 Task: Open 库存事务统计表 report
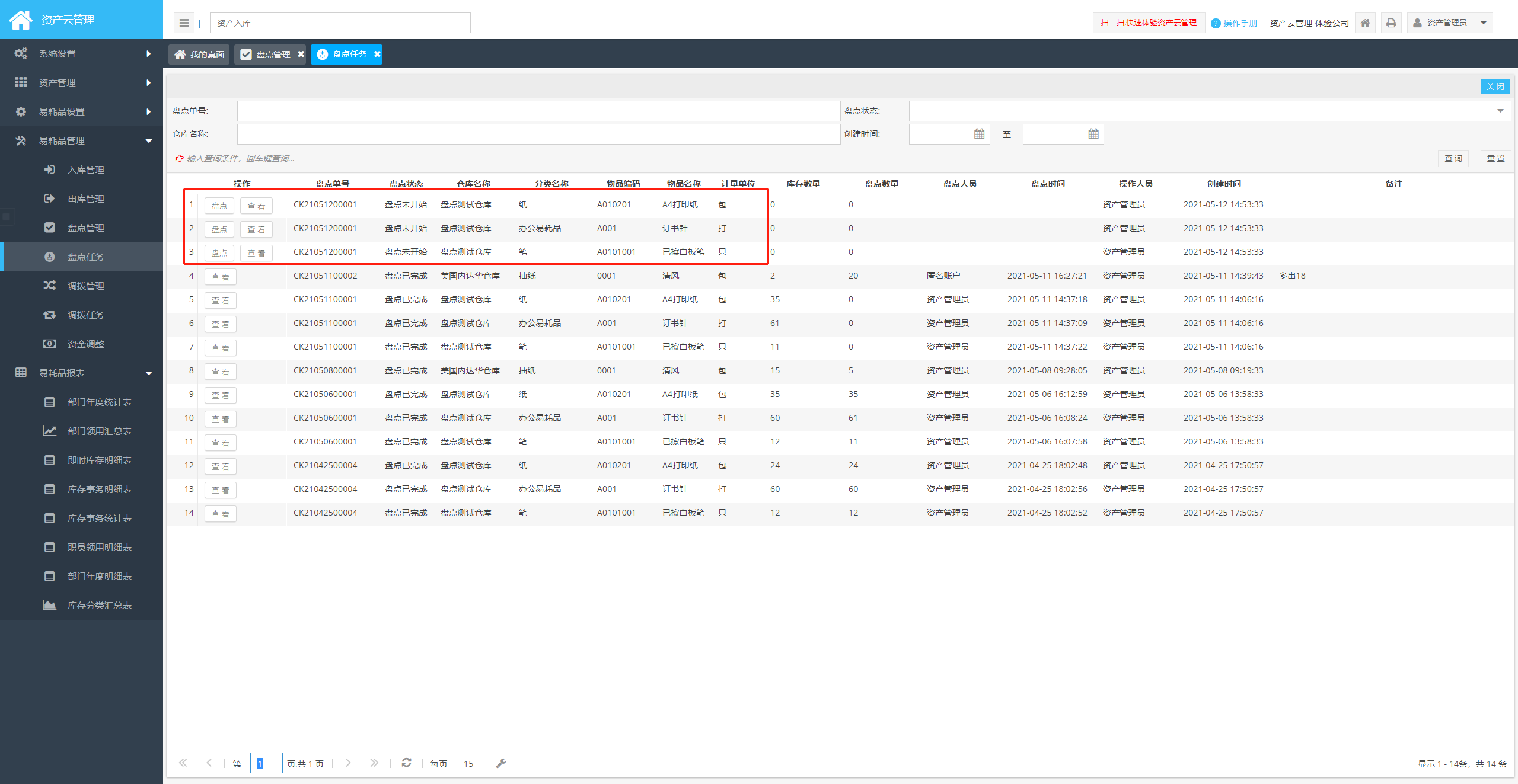(x=81, y=518)
